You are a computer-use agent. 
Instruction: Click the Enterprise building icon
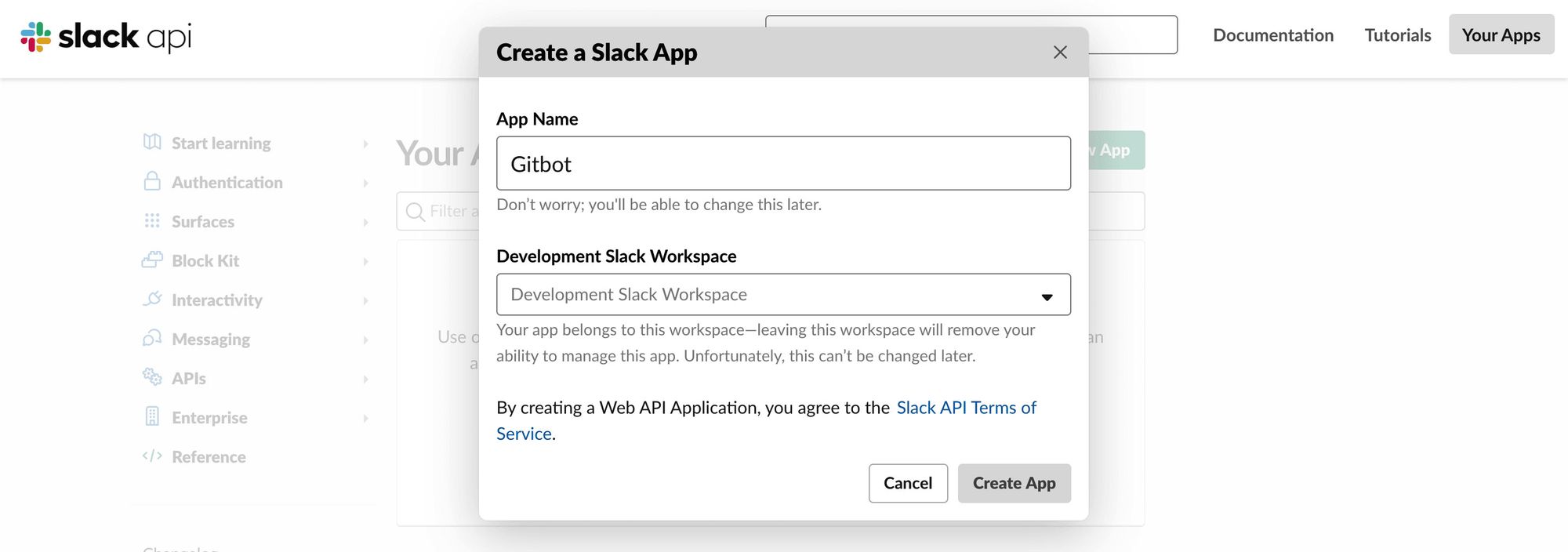pos(152,416)
